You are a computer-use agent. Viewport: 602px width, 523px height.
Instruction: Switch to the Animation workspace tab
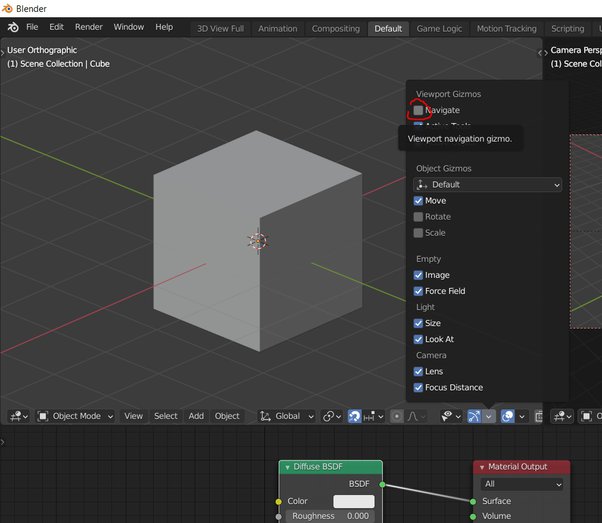coord(278,29)
